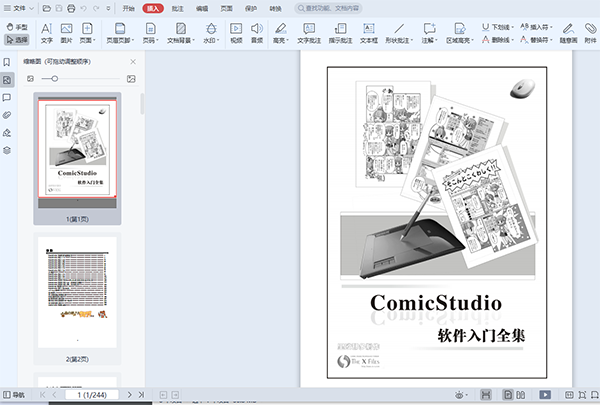Adjust the thumbnail size slider
600x405 pixels.
point(54,78)
